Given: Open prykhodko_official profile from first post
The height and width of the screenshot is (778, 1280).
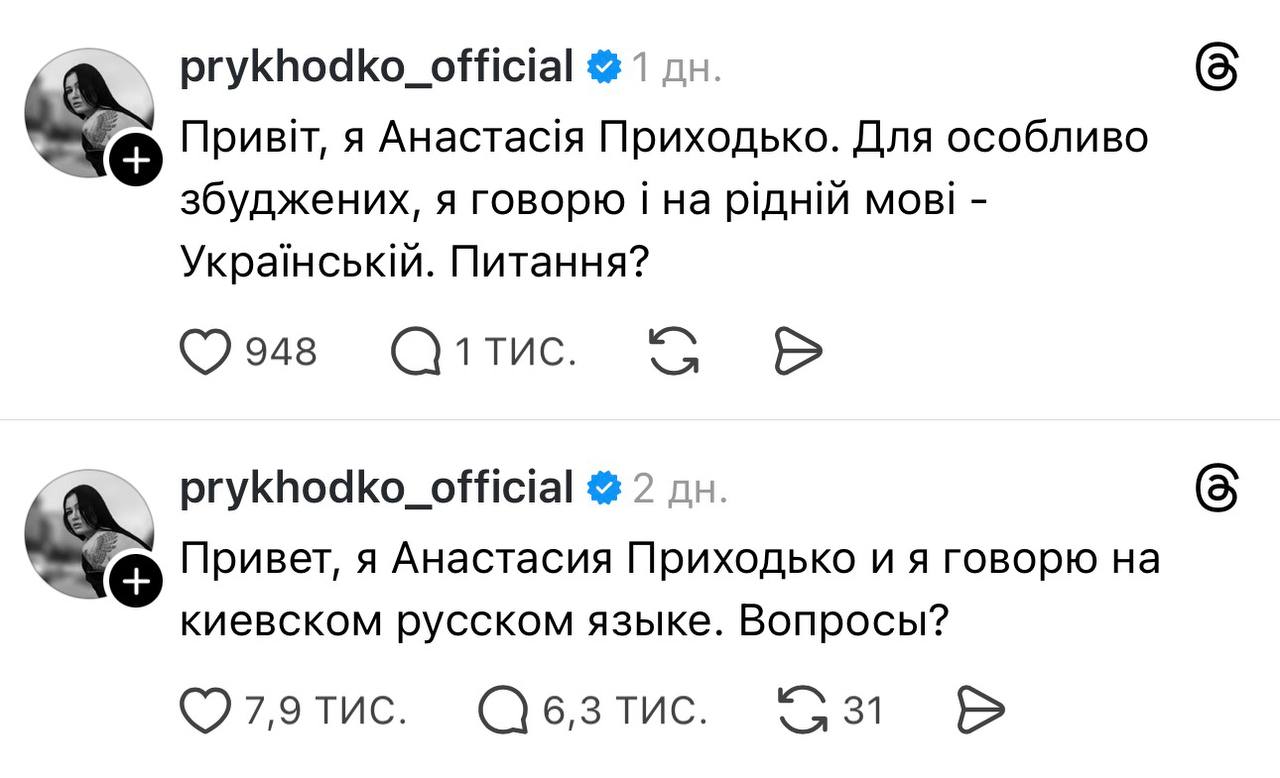Looking at the screenshot, I should pos(376,68).
